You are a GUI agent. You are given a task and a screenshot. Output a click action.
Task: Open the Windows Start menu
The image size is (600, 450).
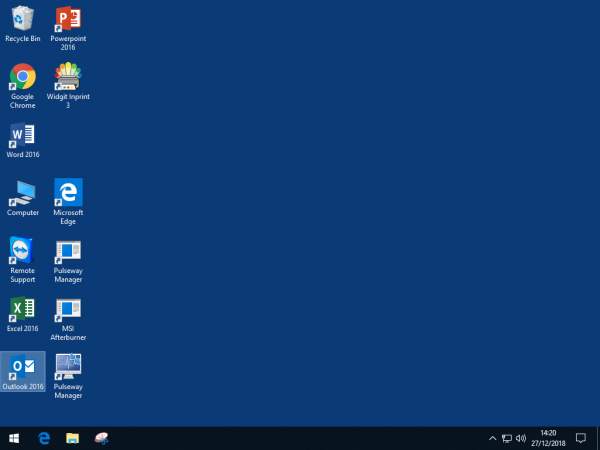pos(15,438)
